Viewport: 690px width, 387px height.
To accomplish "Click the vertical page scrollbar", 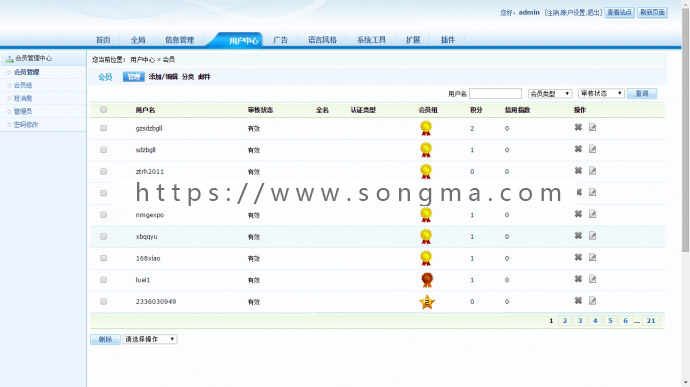I will tap(685, 130).
